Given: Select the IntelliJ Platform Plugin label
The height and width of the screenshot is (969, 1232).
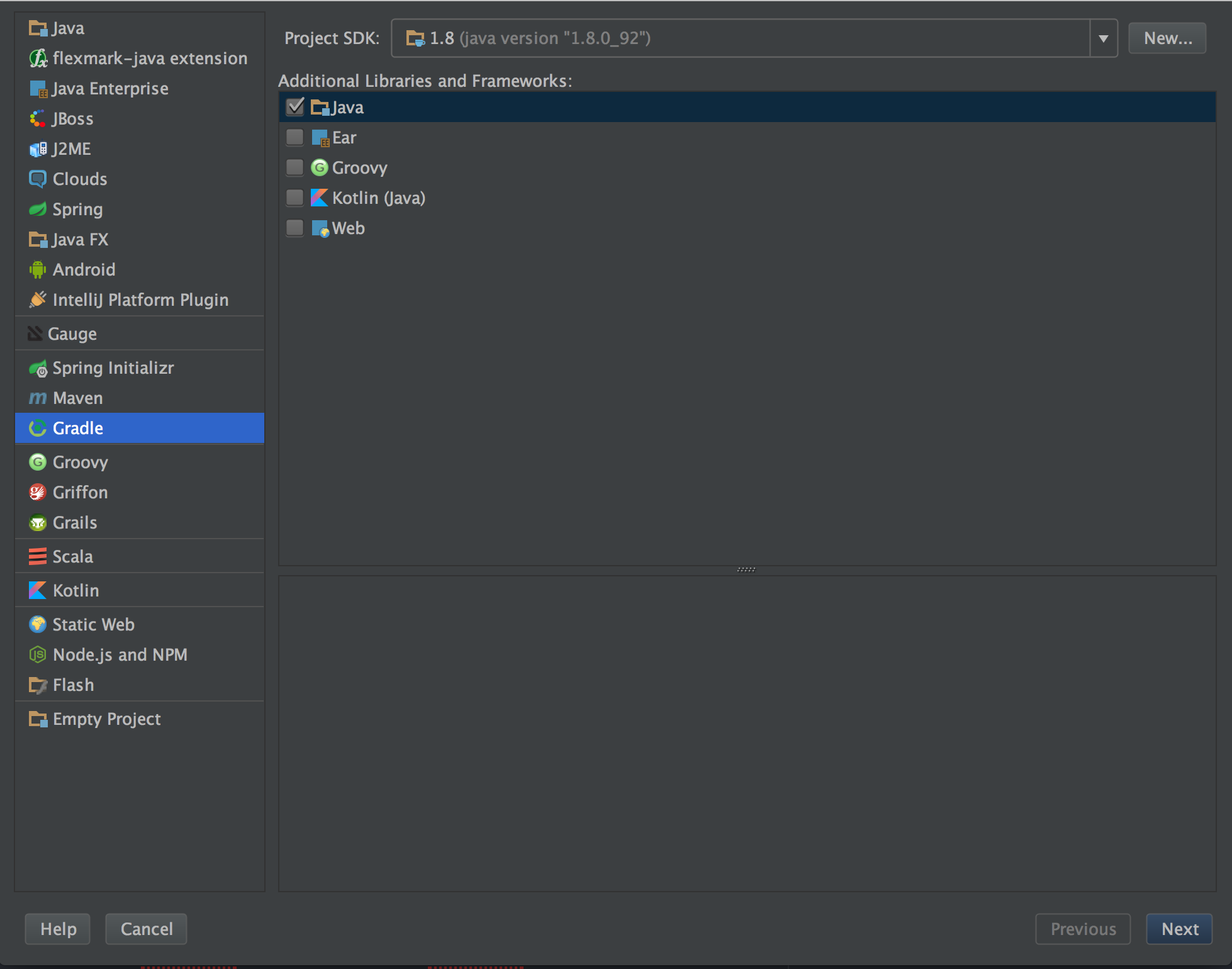Looking at the screenshot, I should pyautogui.click(x=141, y=300).
